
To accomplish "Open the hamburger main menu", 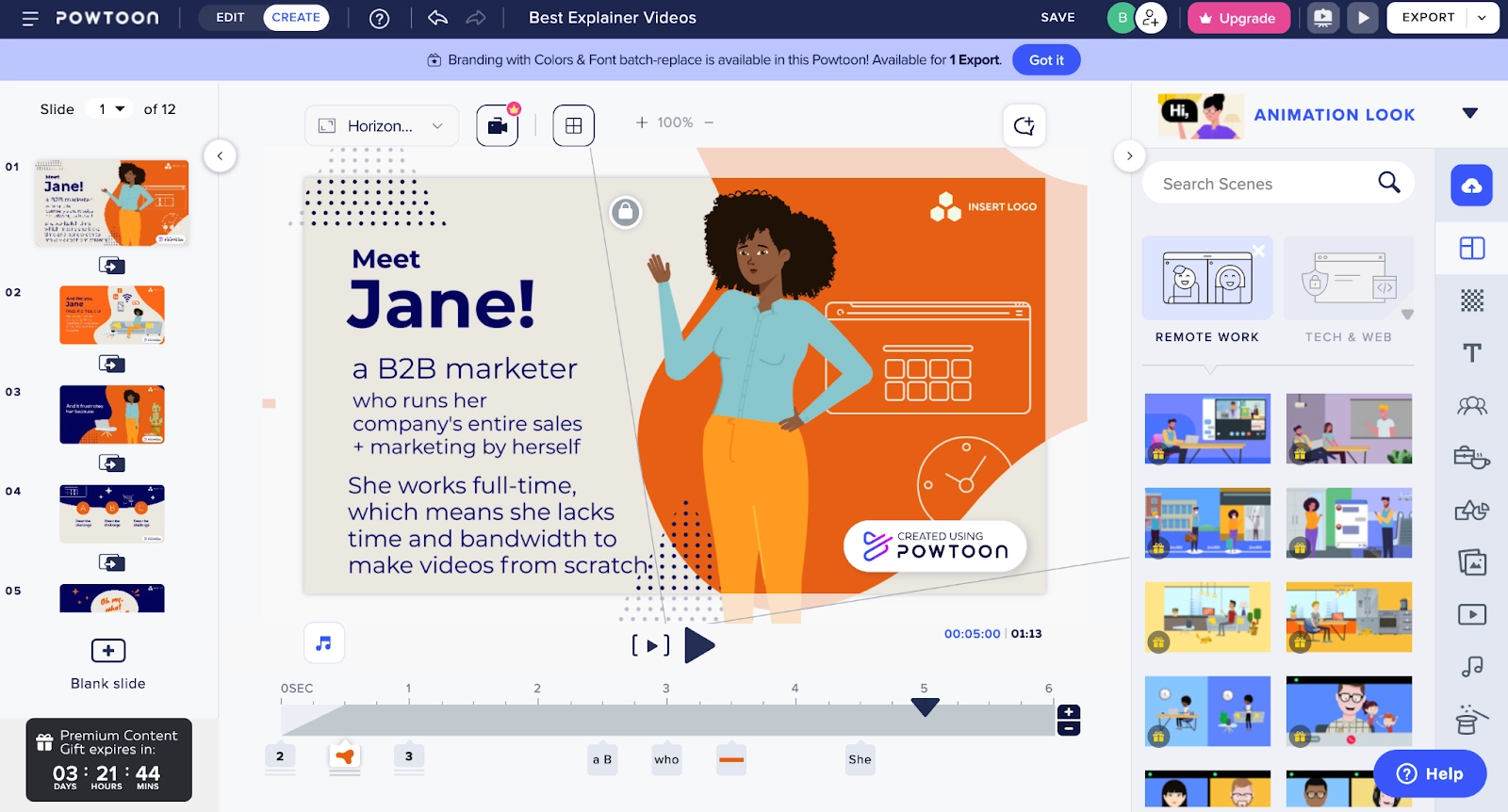I will 30,18.
